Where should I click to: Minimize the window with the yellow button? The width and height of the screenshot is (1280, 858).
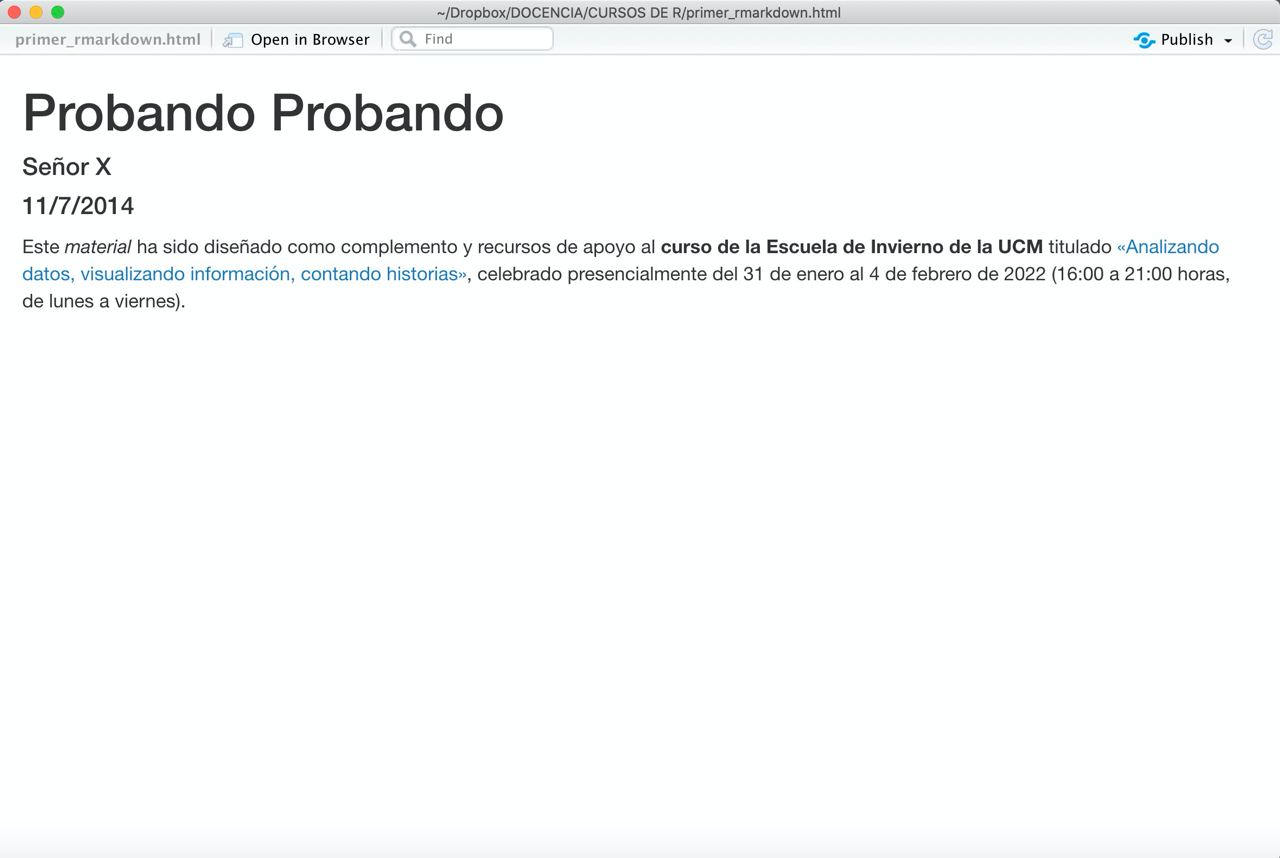click(36, 12)
